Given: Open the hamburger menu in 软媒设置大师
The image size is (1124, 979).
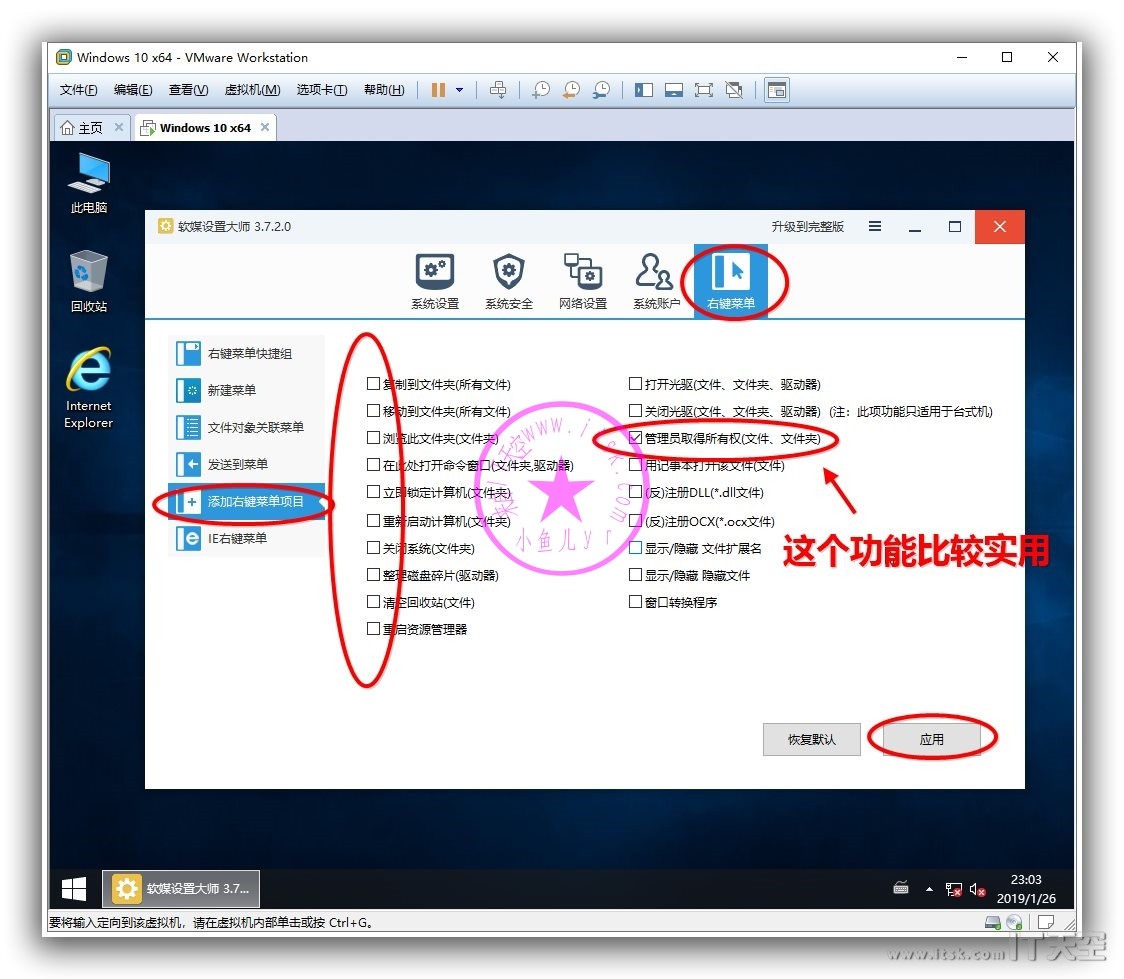Looking at the screenshot, I should 875,226.
